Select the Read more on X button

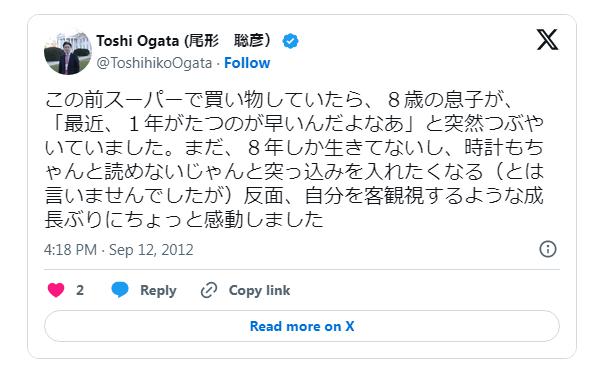point(302,326)
